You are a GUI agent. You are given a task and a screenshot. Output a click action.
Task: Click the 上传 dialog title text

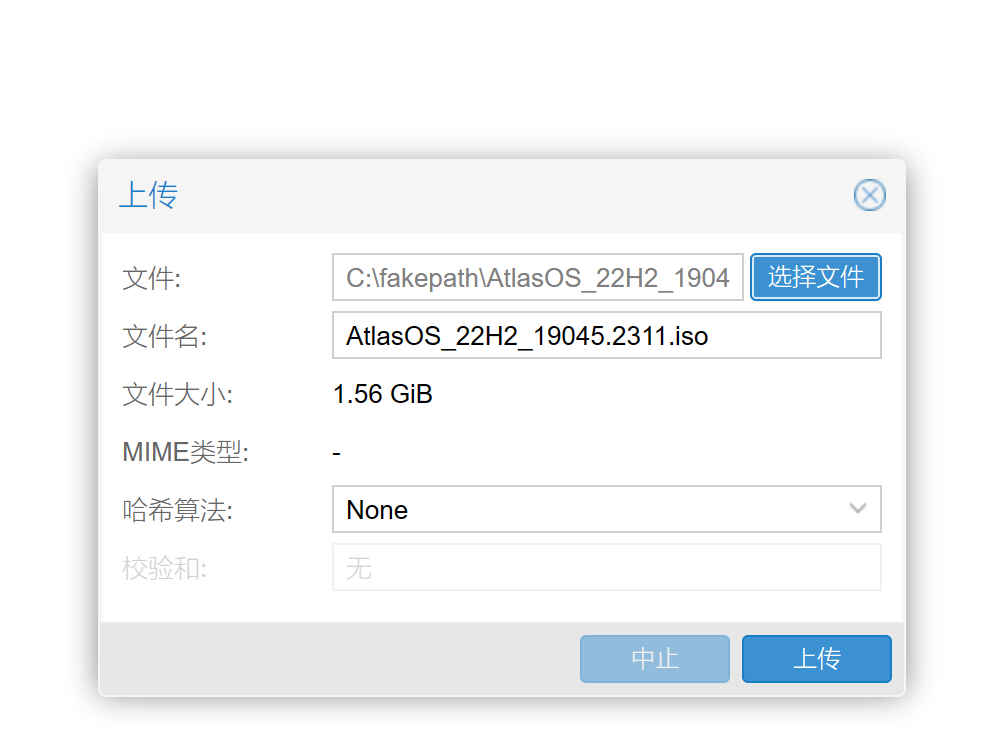pyautogui.click(x=148, y=195)
